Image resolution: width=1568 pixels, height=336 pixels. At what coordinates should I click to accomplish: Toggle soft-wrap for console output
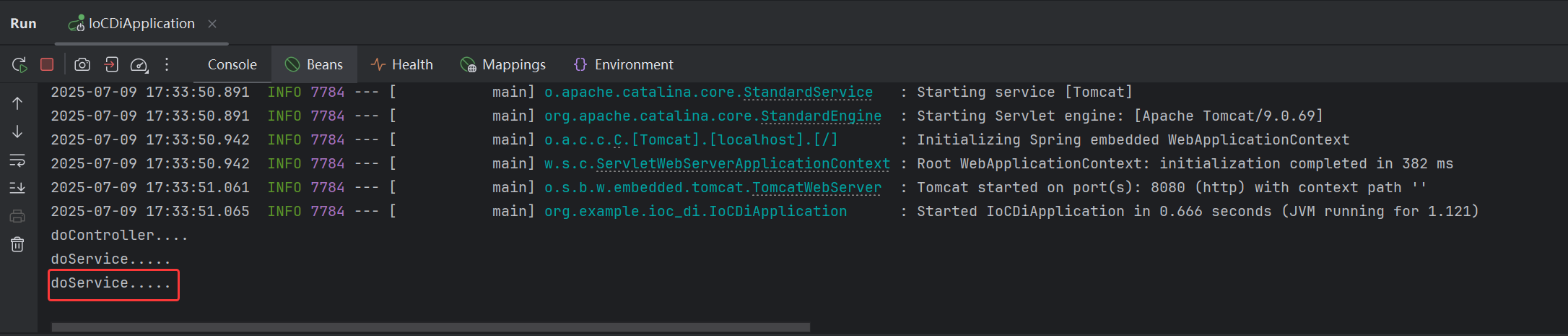point(17,160)
